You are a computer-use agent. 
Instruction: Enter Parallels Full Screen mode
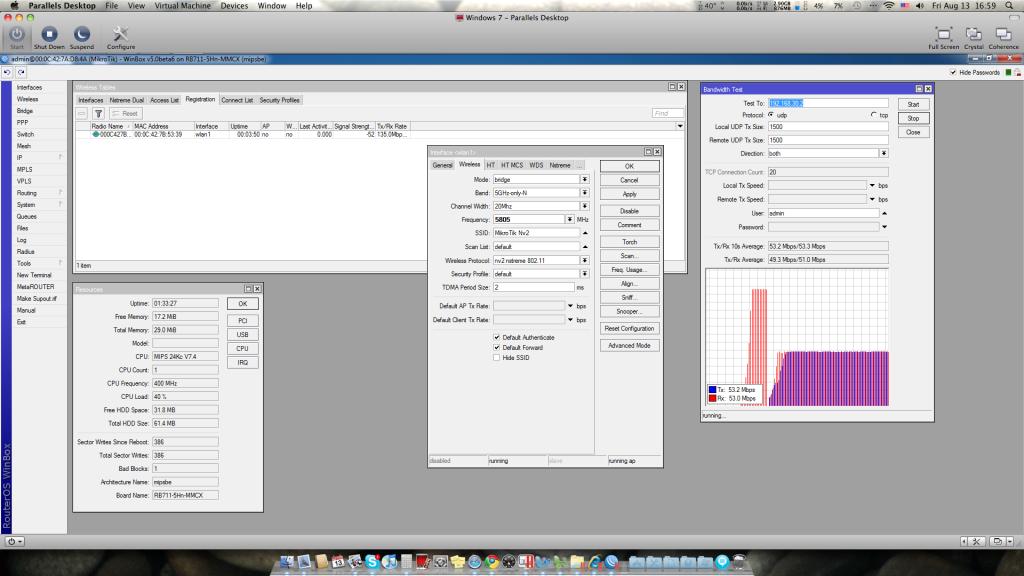tap(943, 35)
